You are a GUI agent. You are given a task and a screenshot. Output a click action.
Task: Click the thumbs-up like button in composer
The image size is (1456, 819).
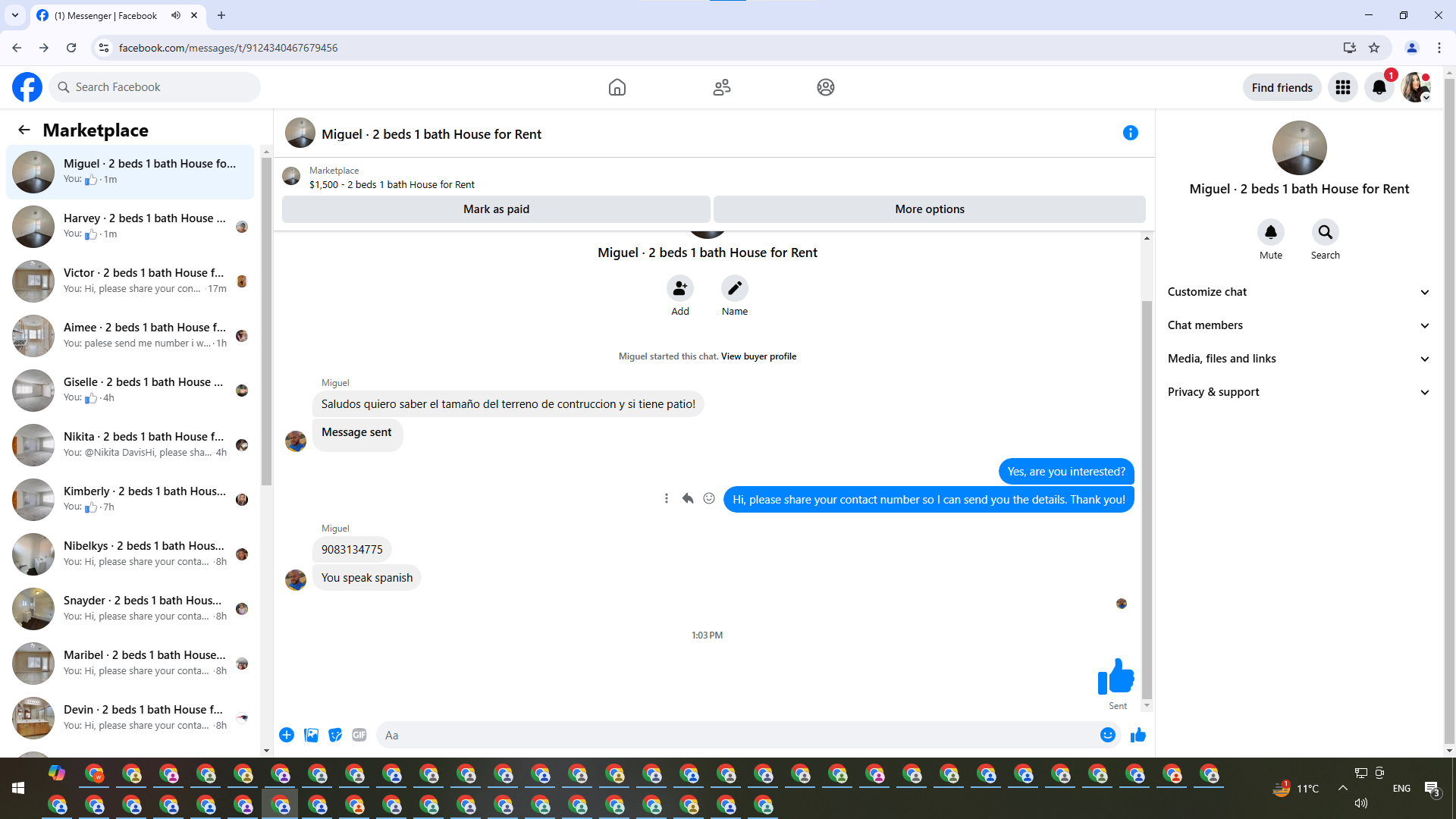1137,735
